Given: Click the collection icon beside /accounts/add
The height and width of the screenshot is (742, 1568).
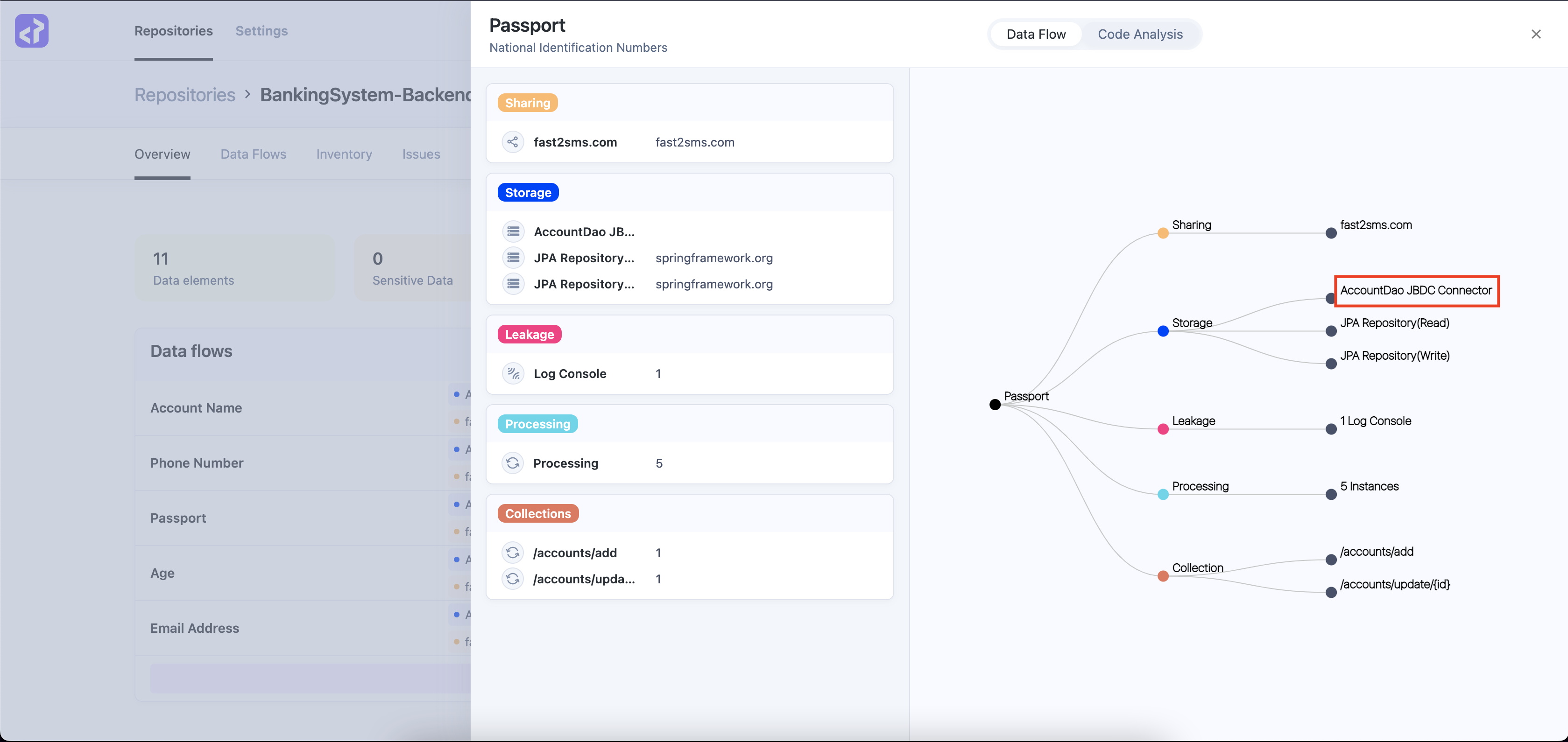Looking at the screenshot, I should 513,552.
